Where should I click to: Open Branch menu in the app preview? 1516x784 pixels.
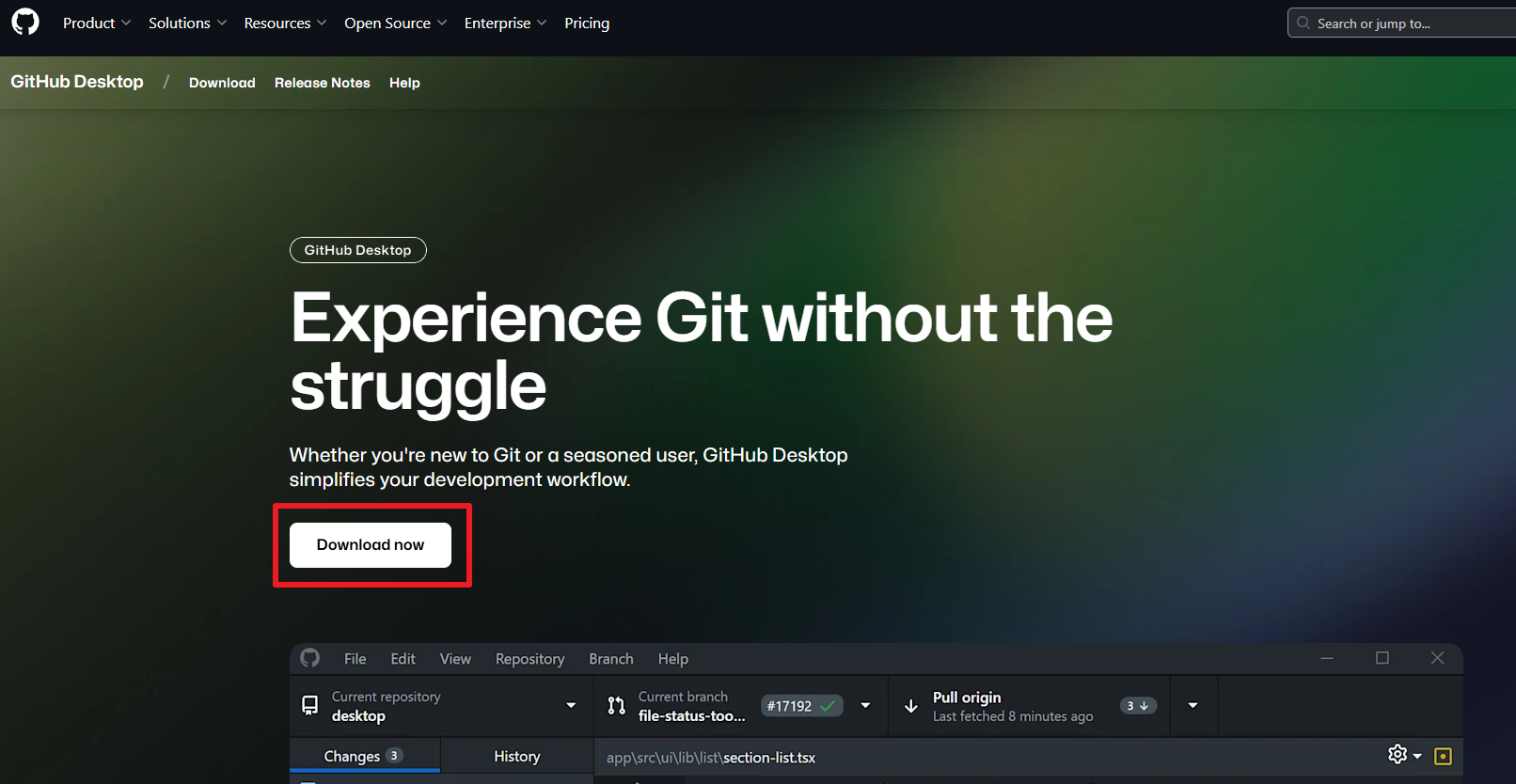coord(611,659)
